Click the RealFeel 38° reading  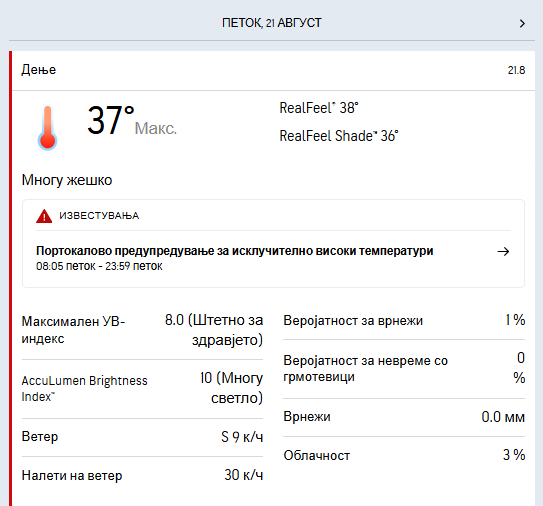point(319,108)
